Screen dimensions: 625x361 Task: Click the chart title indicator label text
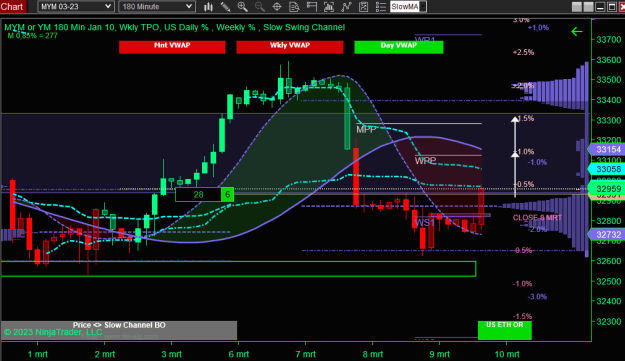point(175,27)
